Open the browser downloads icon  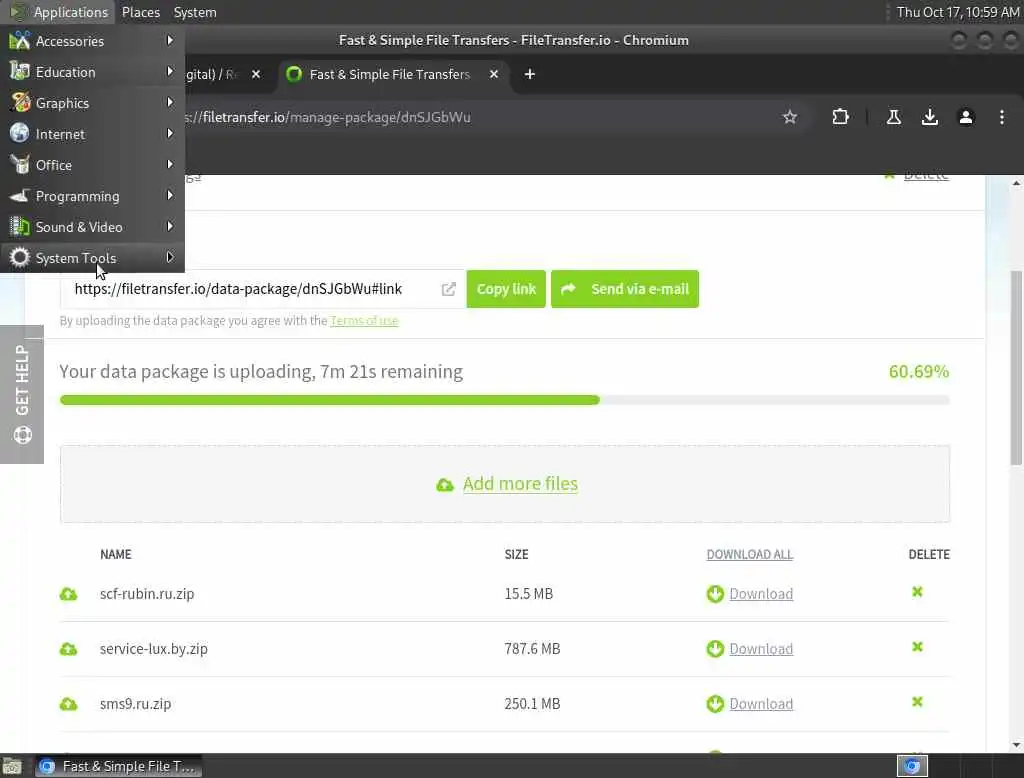point(929,118)
